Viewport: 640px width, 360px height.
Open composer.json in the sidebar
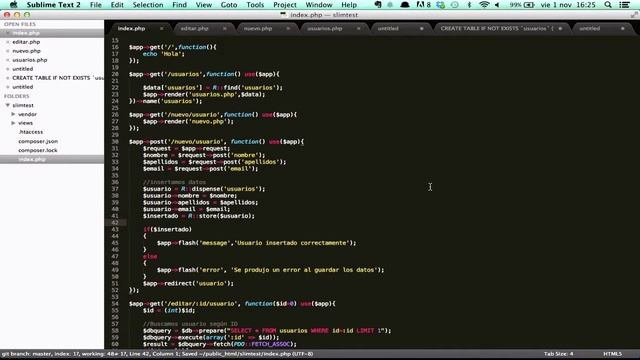(38, 141)
